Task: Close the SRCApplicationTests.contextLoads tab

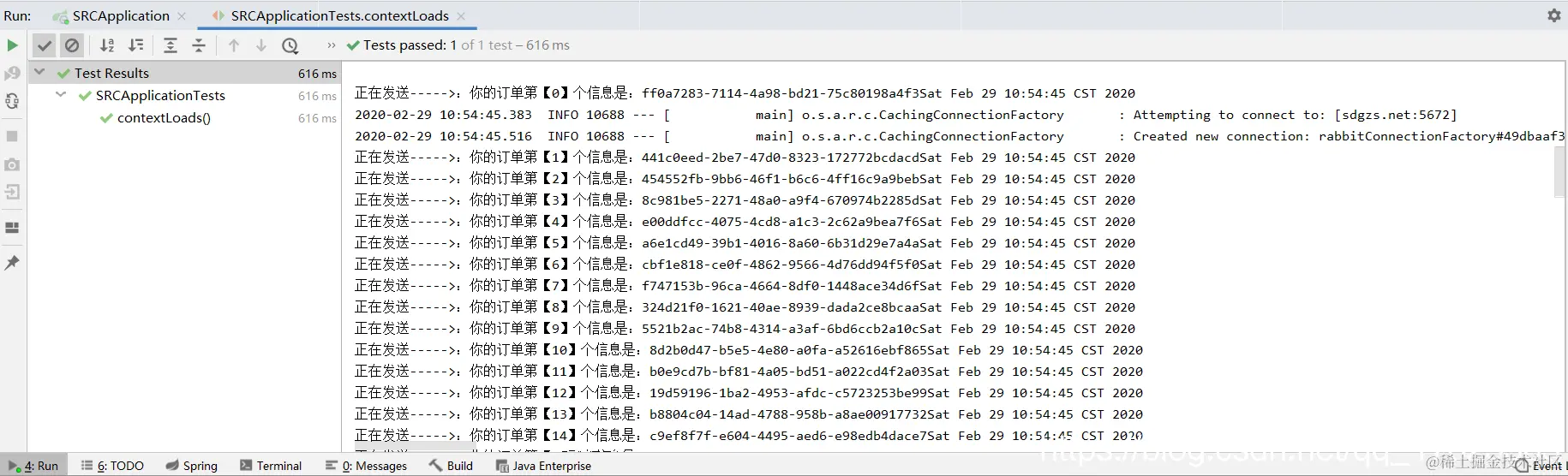Action: point(461,15)
